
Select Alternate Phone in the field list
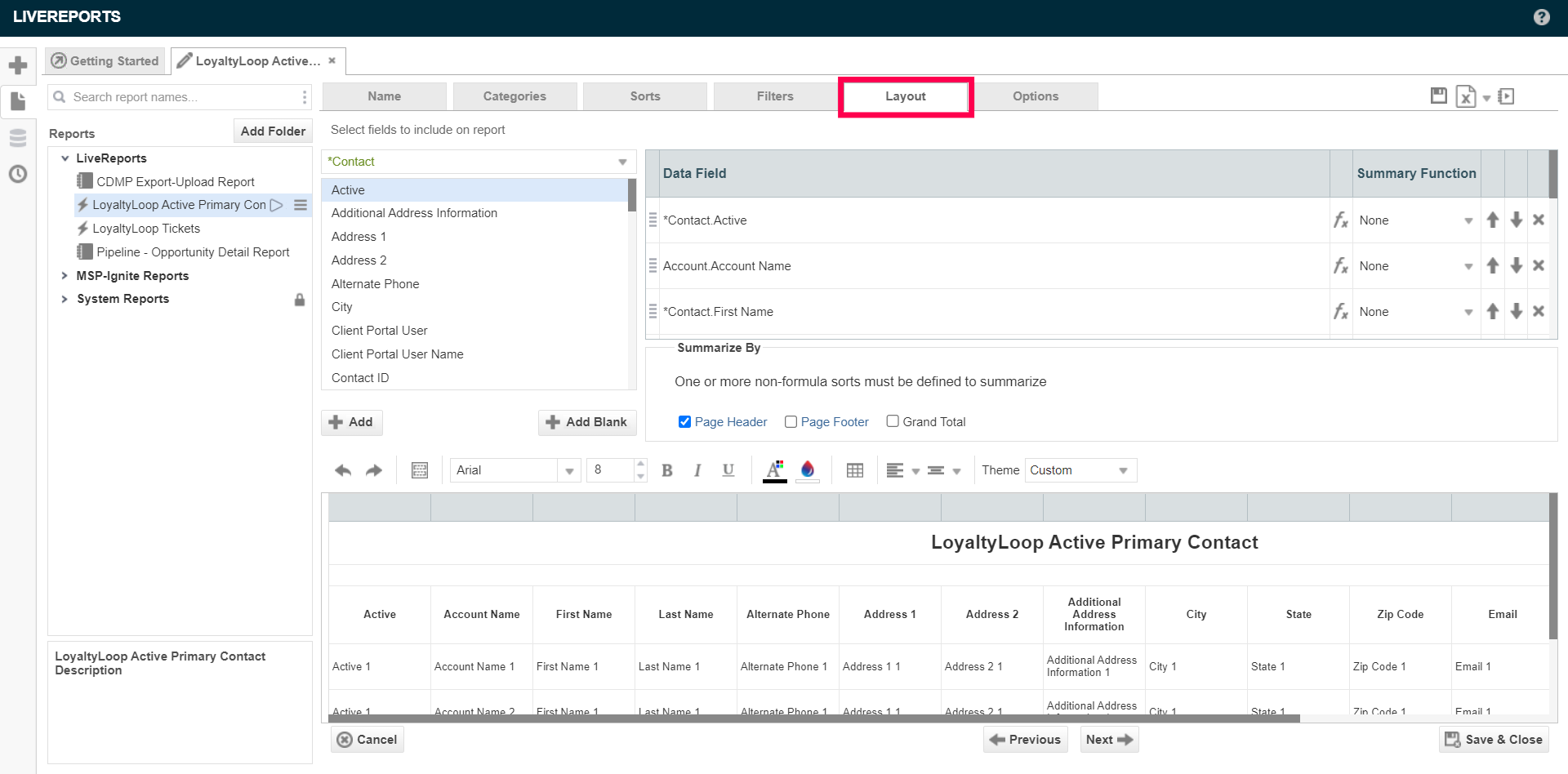pyautogui.click(x=475, y=284)
